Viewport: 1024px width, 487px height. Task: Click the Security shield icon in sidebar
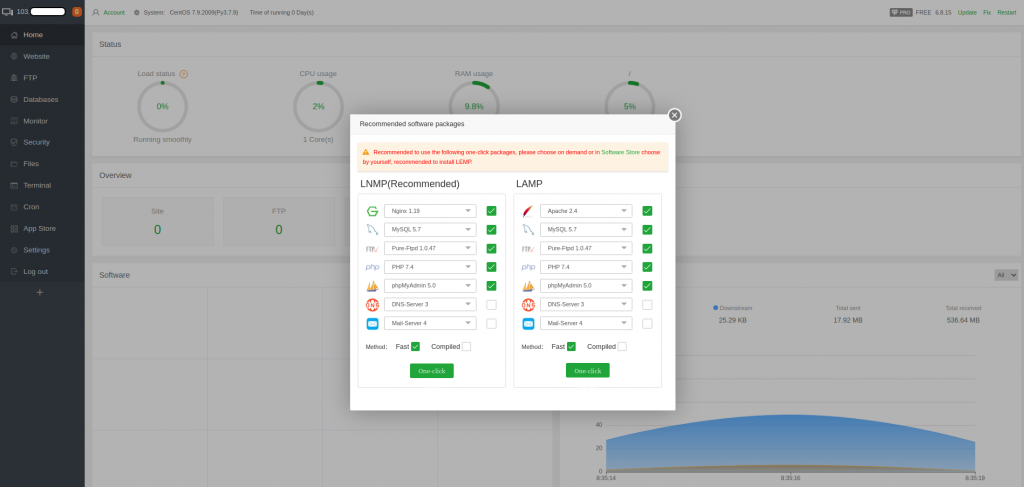[14, 142]
